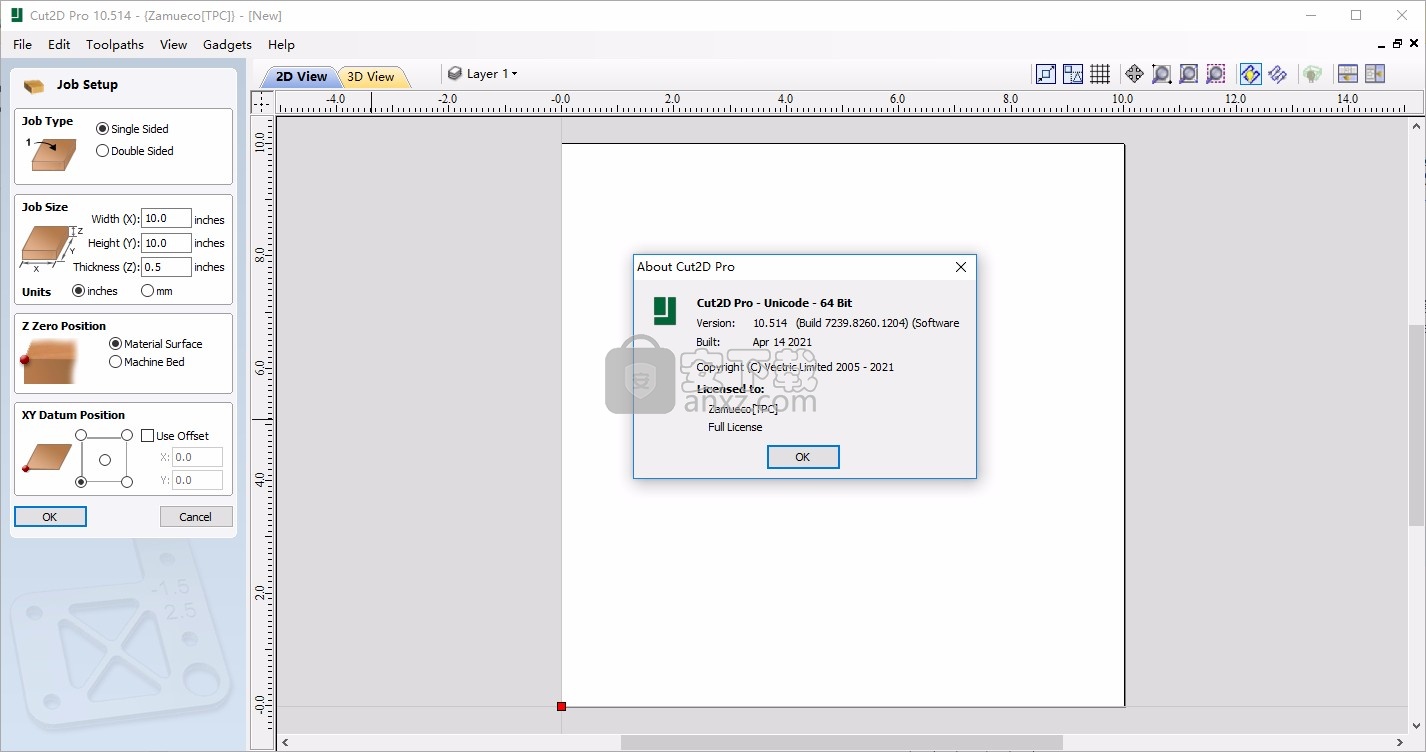This screenshot has height=752, width=1426.
Task: Open the File menu
Action: pos(22,44)
